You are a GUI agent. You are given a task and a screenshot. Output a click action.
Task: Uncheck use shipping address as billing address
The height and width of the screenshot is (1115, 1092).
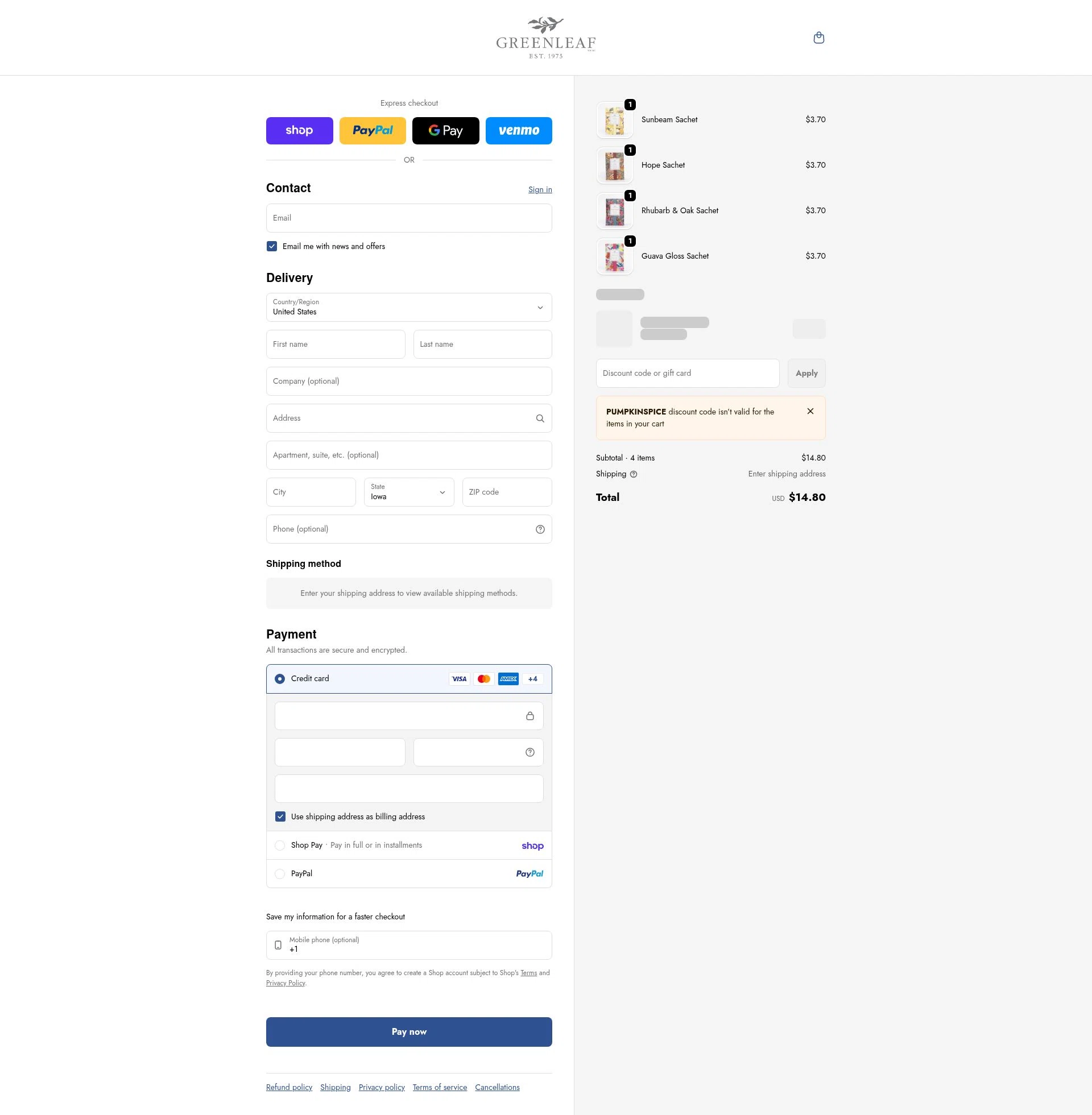(x=280, y=816)
